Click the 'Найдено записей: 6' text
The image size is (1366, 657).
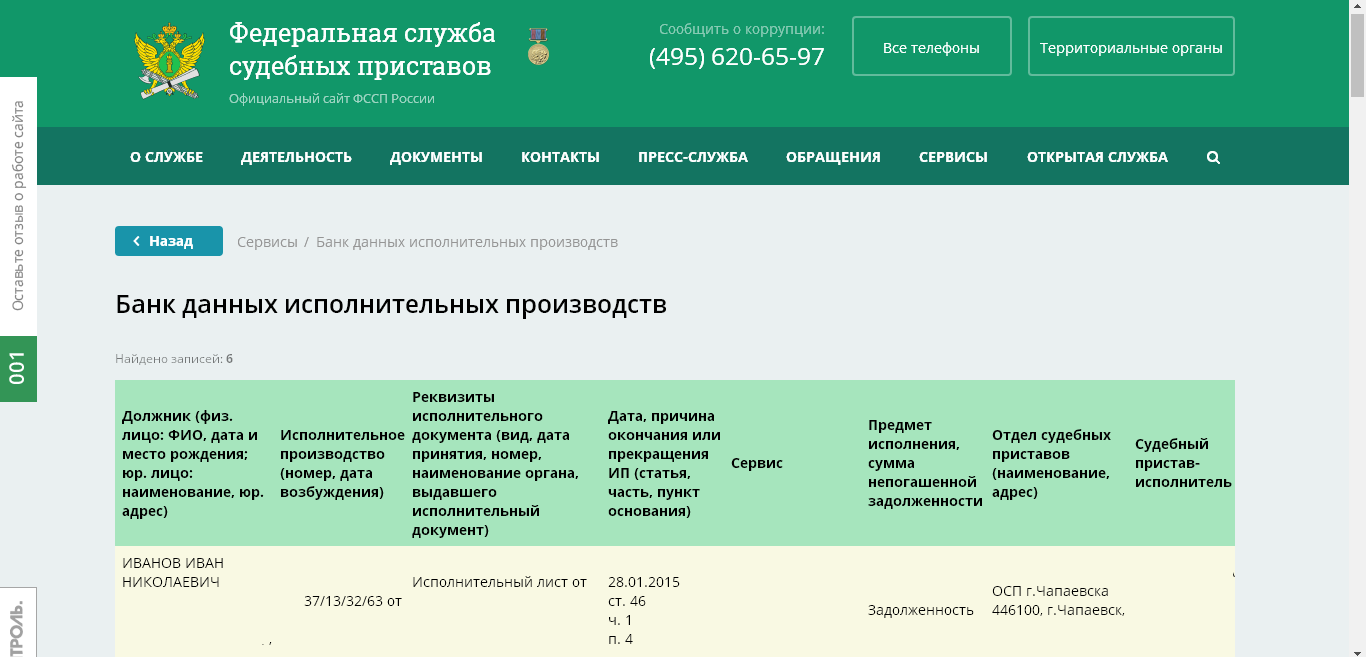[174, 358]
